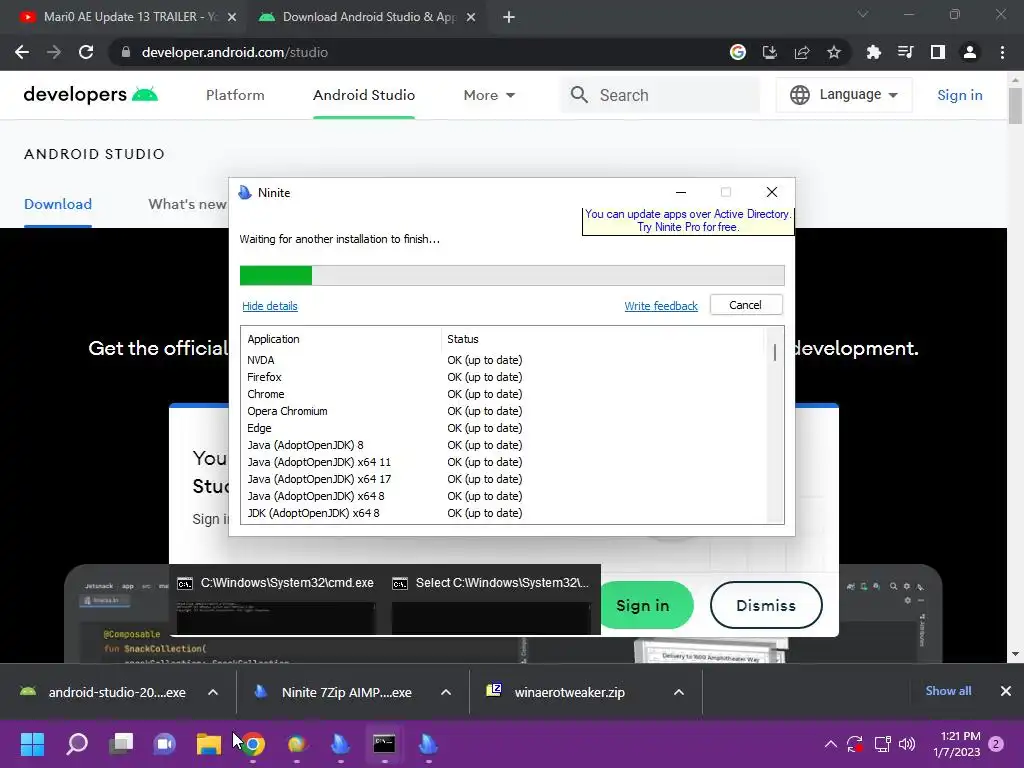Click the Ninite progress bar

coord(512,275)
